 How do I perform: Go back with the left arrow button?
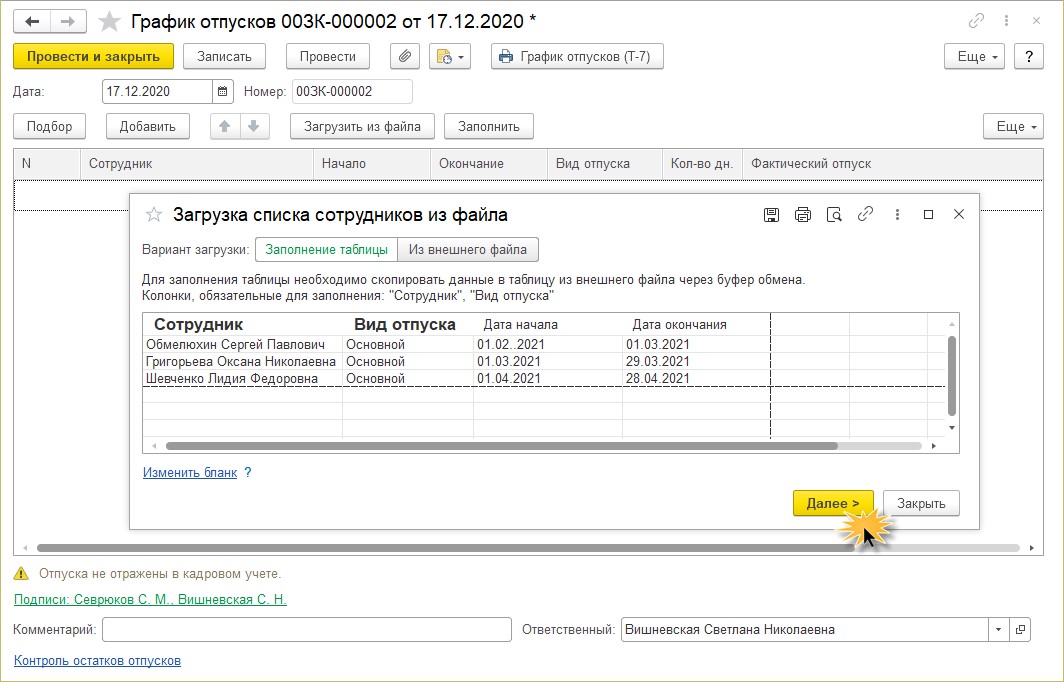point(32,22)
